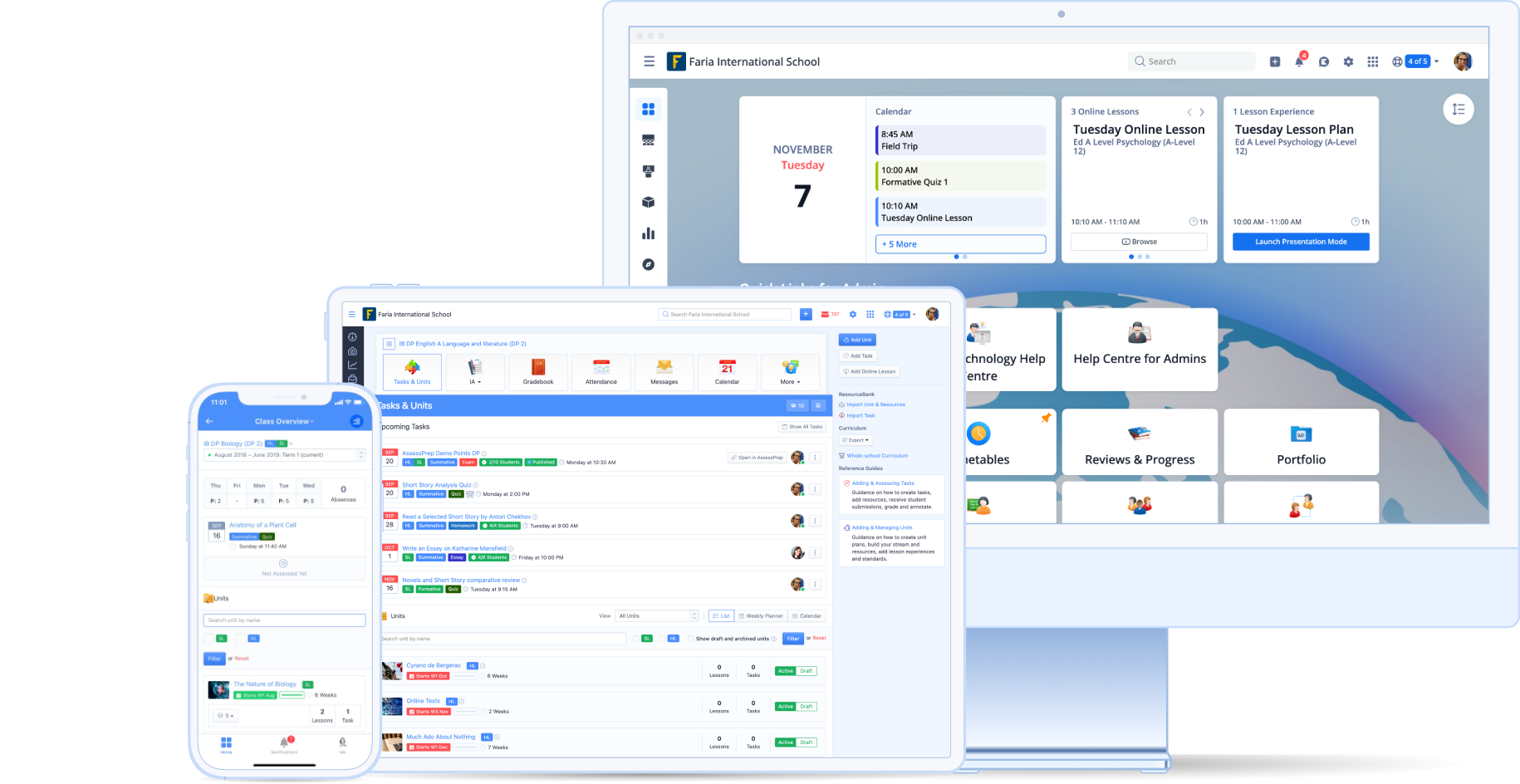Viewport: 1520px width, 784px height.
Task: Switch units view to Calendar
Action: coord(807,615)
